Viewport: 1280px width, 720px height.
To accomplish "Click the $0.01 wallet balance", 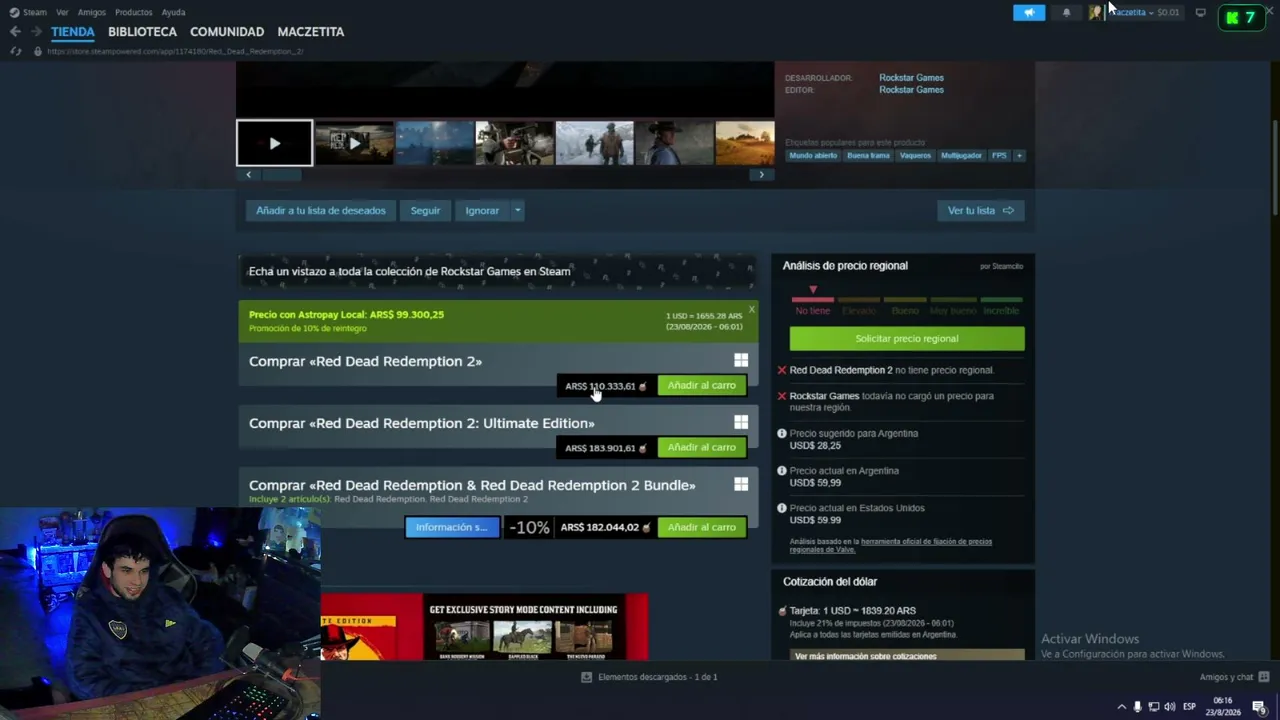I will click(1168, 12).
